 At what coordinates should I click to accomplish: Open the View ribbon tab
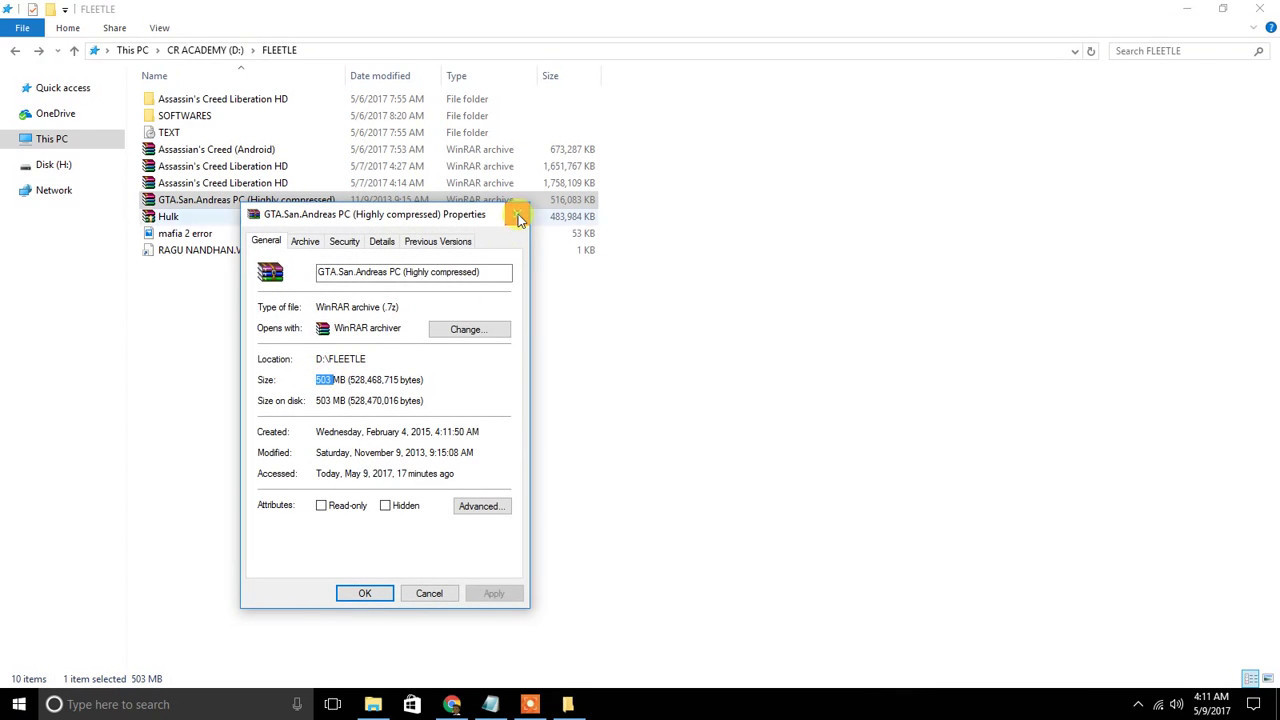click(159, 28)
